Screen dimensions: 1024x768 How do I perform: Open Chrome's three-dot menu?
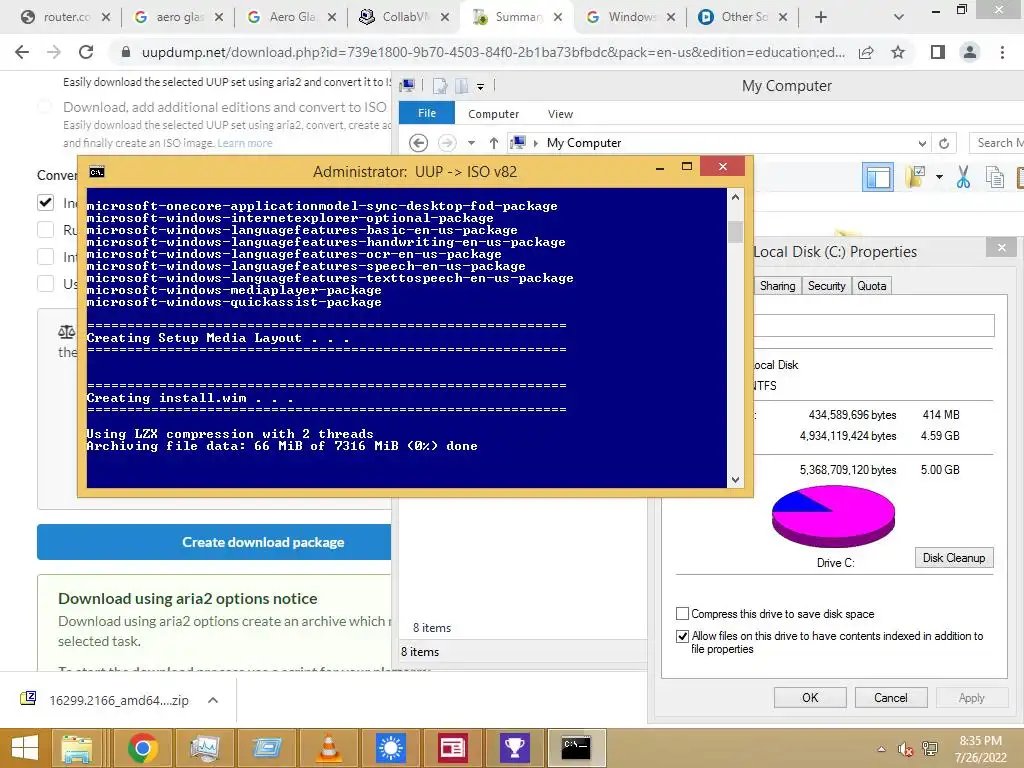click(1002, 52)
